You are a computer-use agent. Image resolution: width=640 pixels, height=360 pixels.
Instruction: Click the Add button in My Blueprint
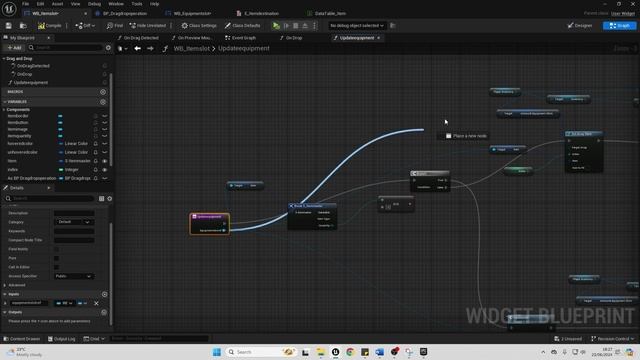coord(14,48)
